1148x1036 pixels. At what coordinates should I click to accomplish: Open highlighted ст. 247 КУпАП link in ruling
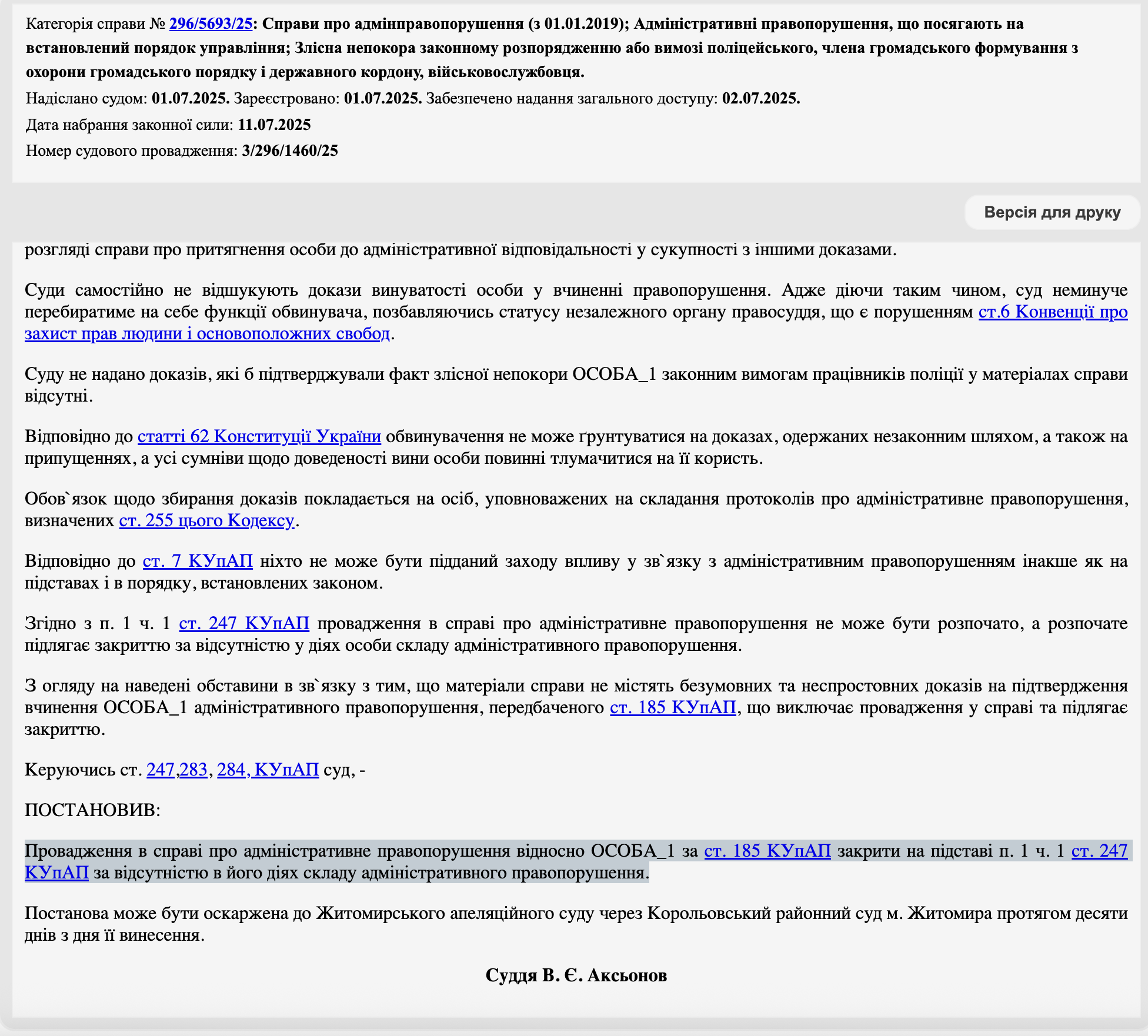point(1099,851)
